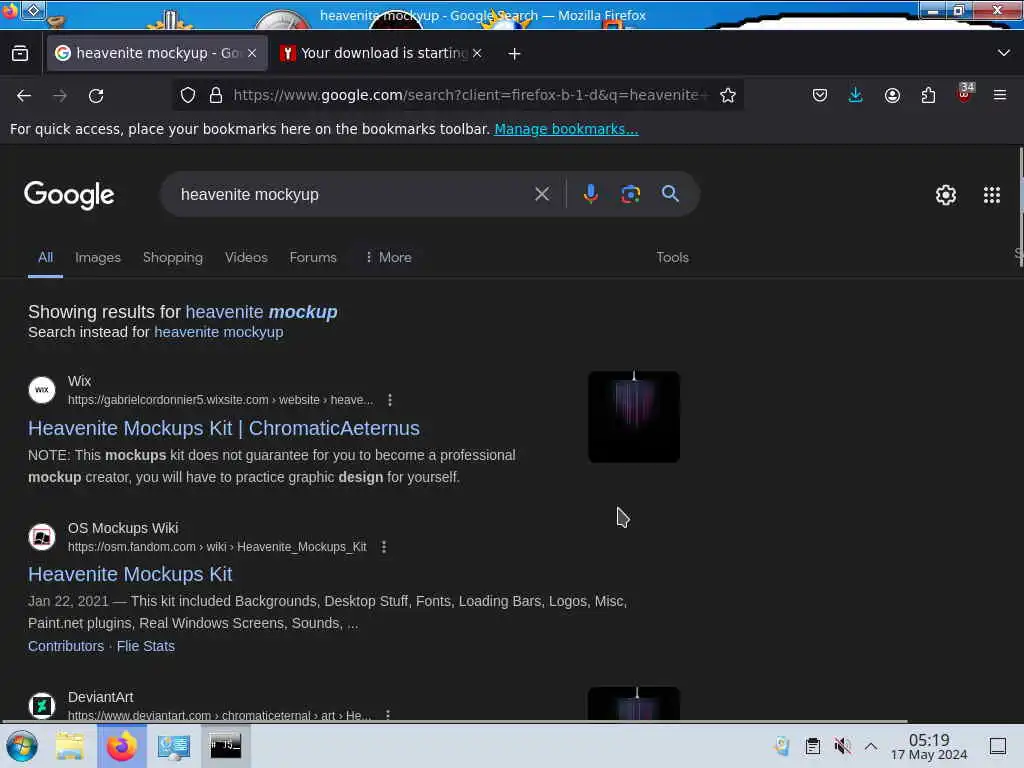Open the Manage bookmarks link

566,129
